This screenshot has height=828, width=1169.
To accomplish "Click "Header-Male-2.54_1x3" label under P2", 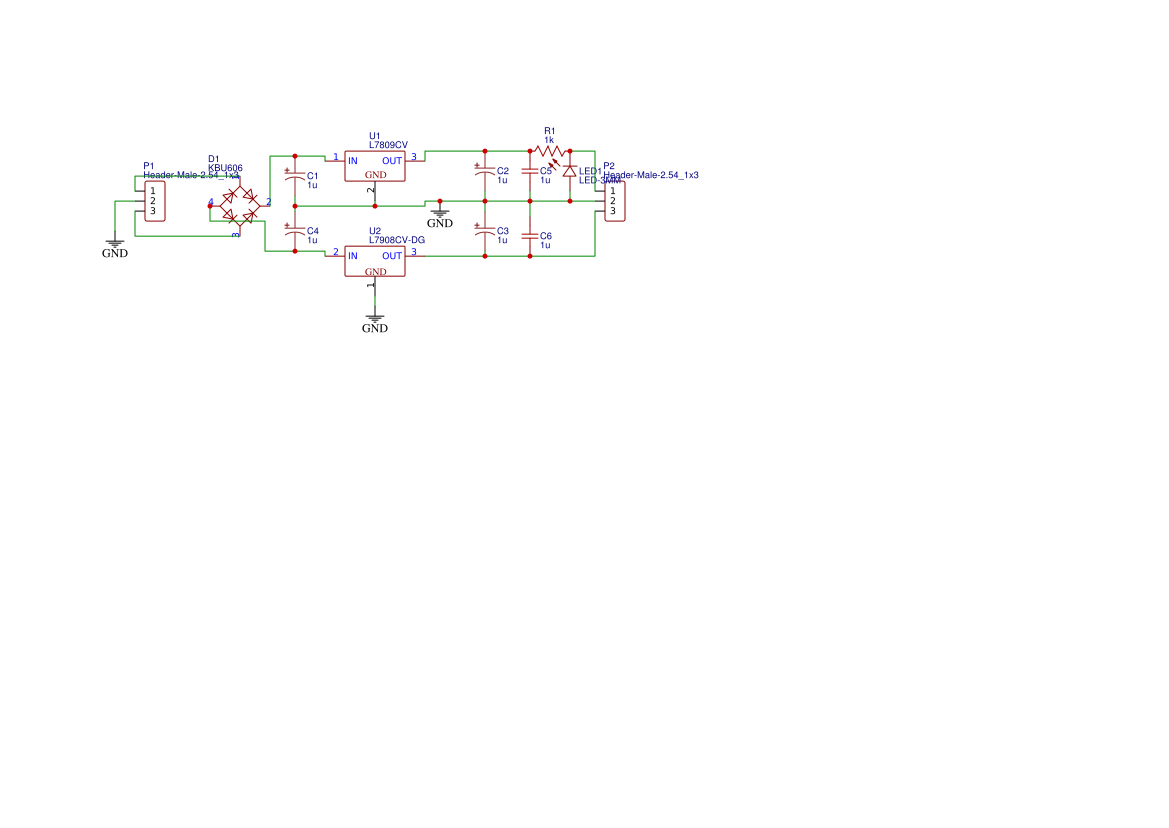I will coord(651,175).
